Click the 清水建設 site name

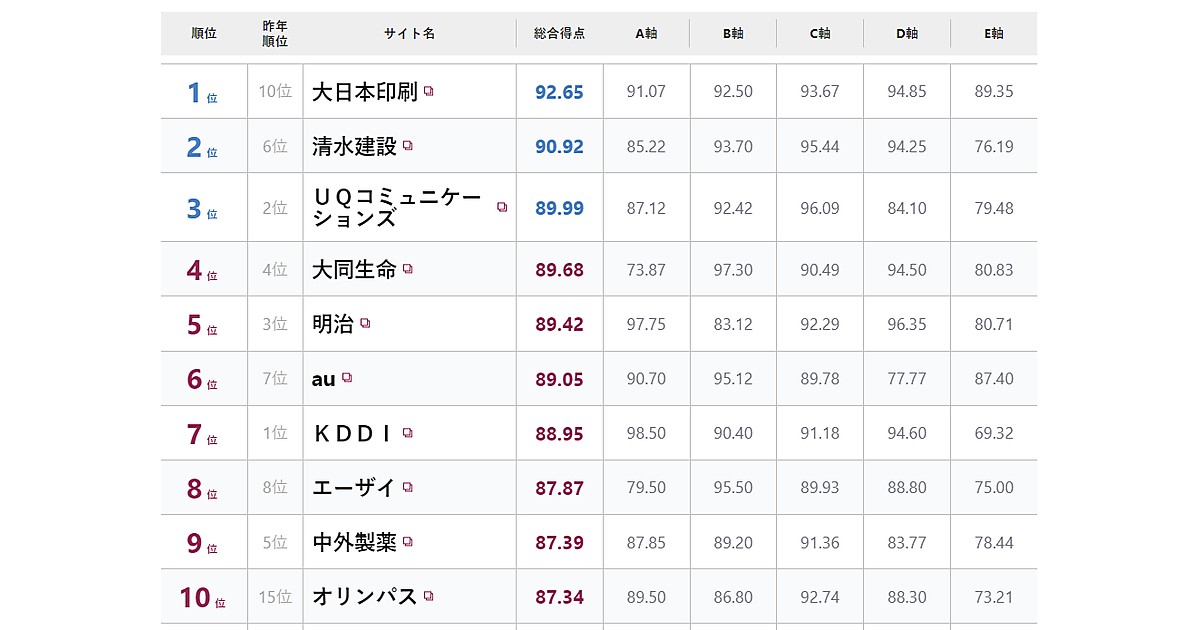pyautogui.click(x=354, y=146)
